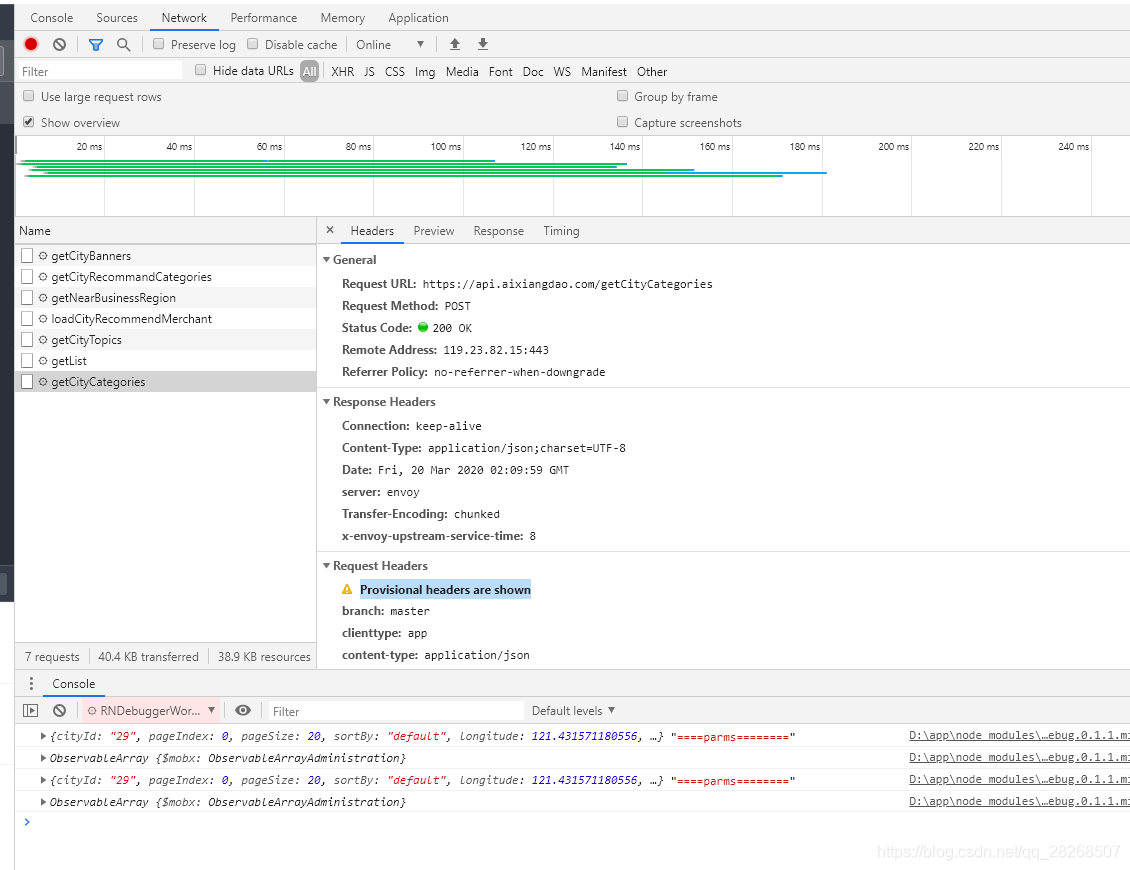
Task: Open first node_modules source link in console
Action: (1019, 735)
